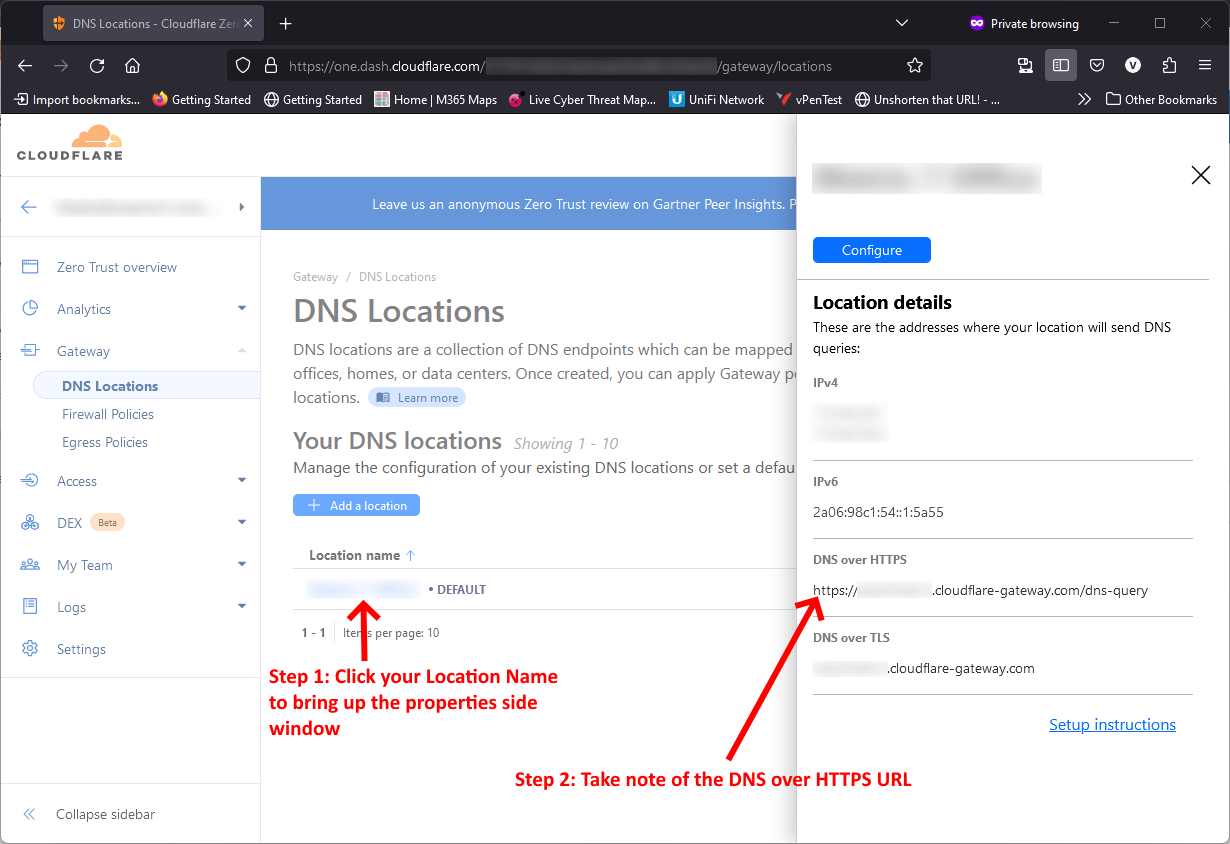Image resolution: width=1230 pixels, height=844 pixels.
Task: Click the Gateway sidebar icon
Action: [x=30, y=350]
